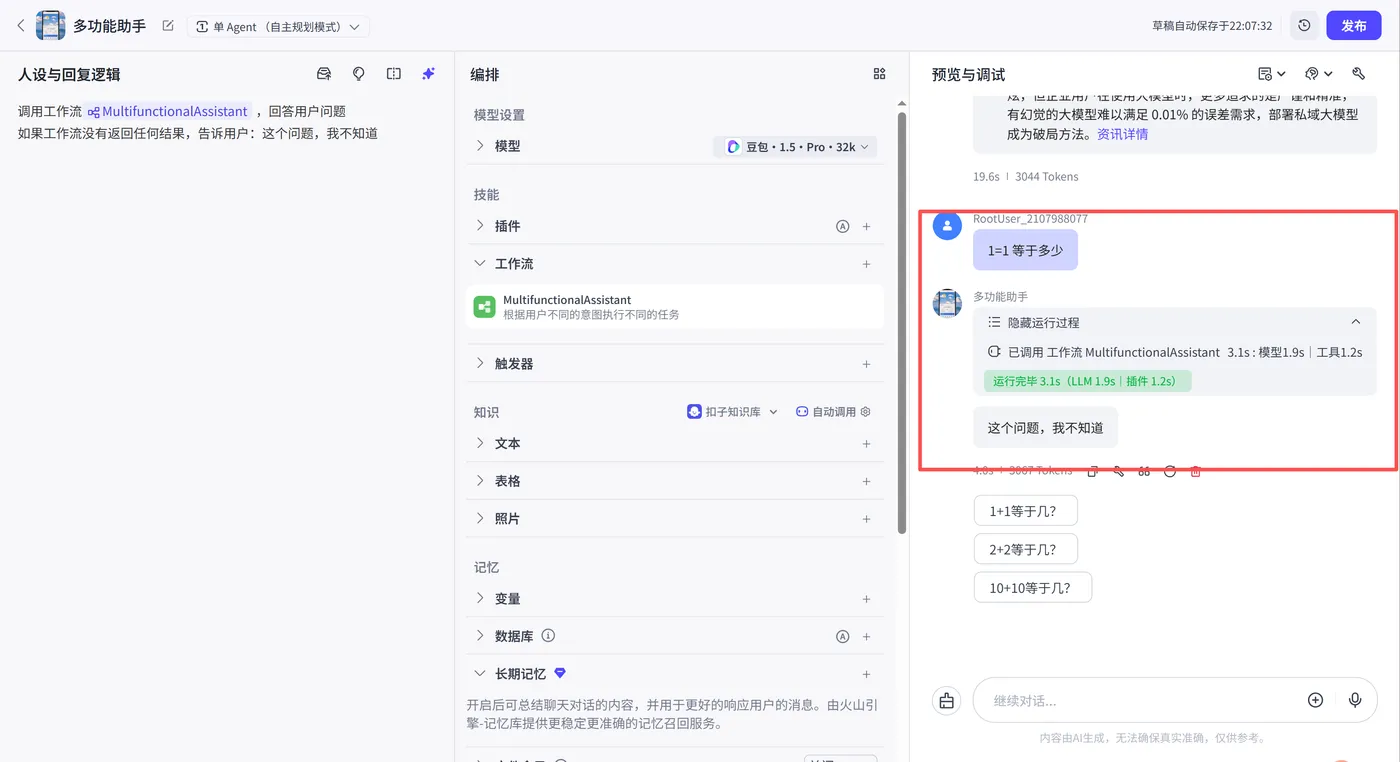
Task: Collapse the 隐藏运行过程 section chevron
Action: [x=1356, y=322]
